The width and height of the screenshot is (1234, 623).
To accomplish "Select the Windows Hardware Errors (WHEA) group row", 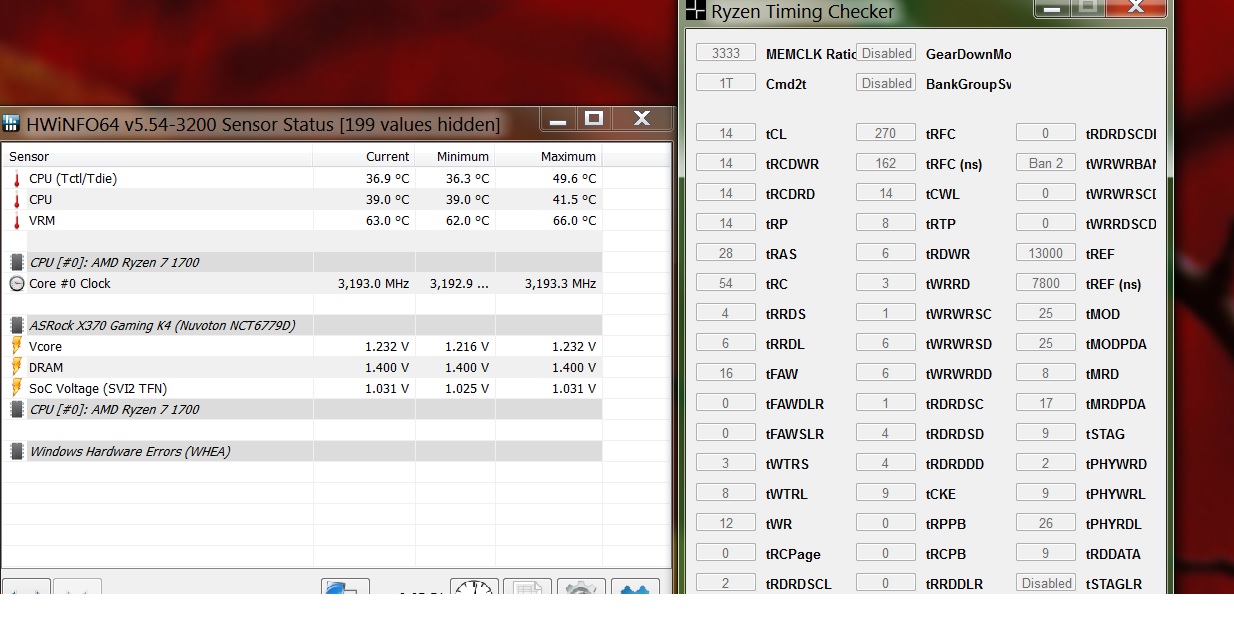I will (x=304, y=451).
